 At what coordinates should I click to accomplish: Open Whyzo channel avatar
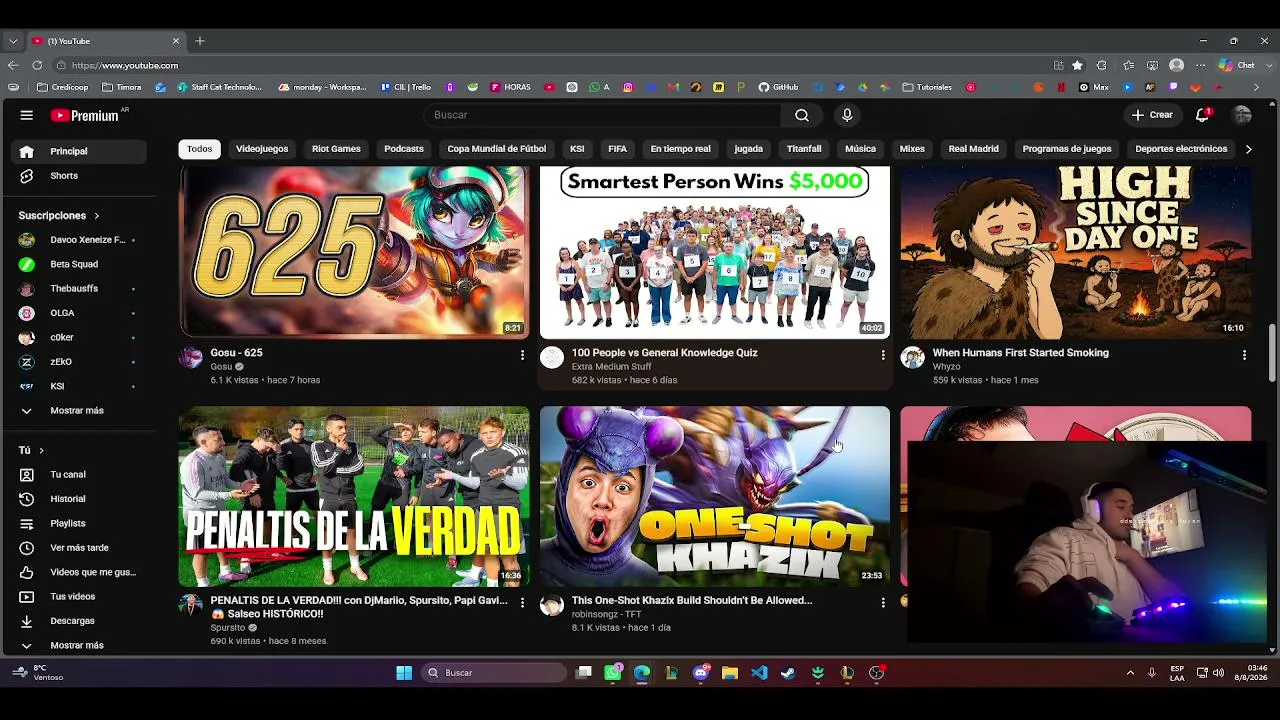point(912,358)
